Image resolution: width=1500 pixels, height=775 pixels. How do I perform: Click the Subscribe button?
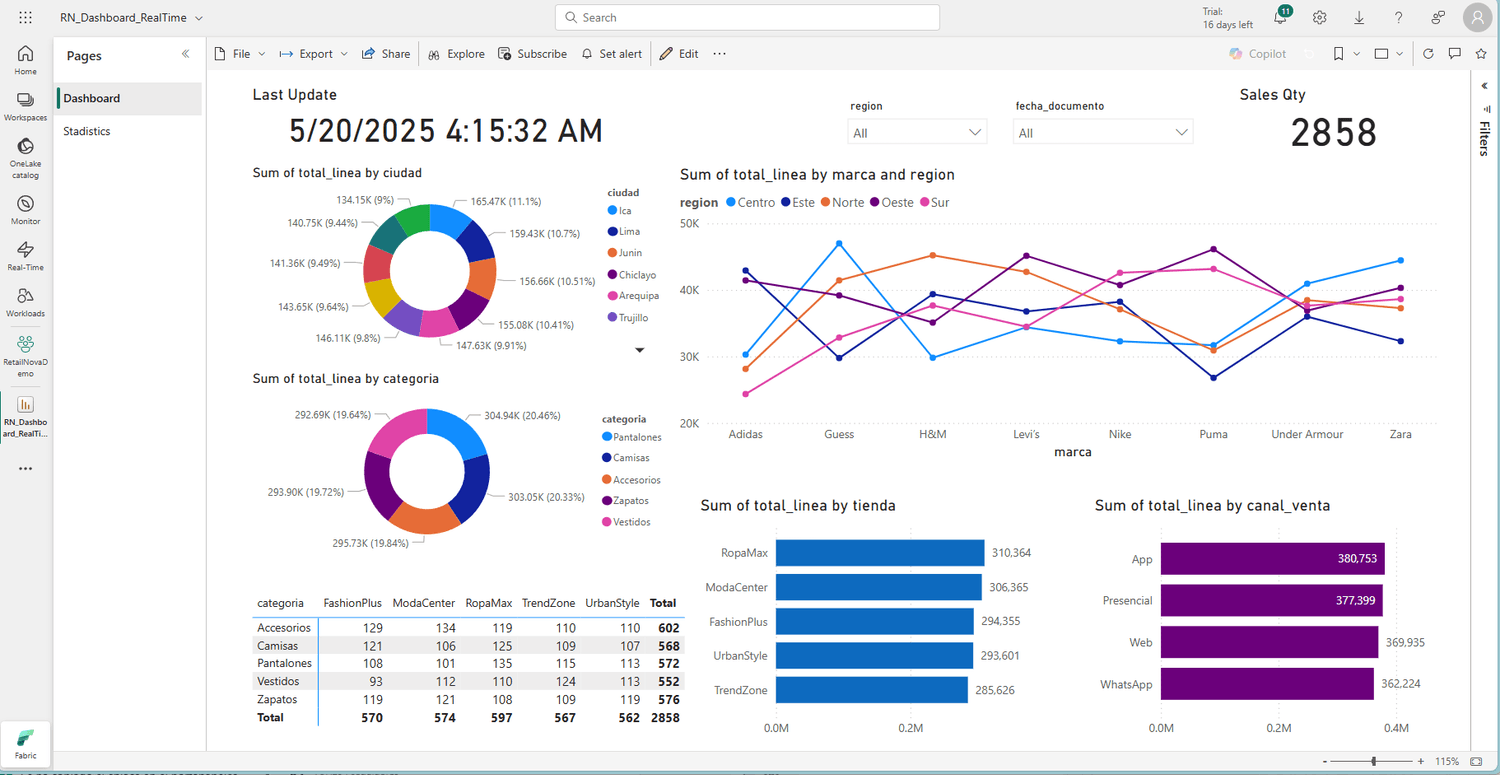pyautogui.click(x=532, y=54)
